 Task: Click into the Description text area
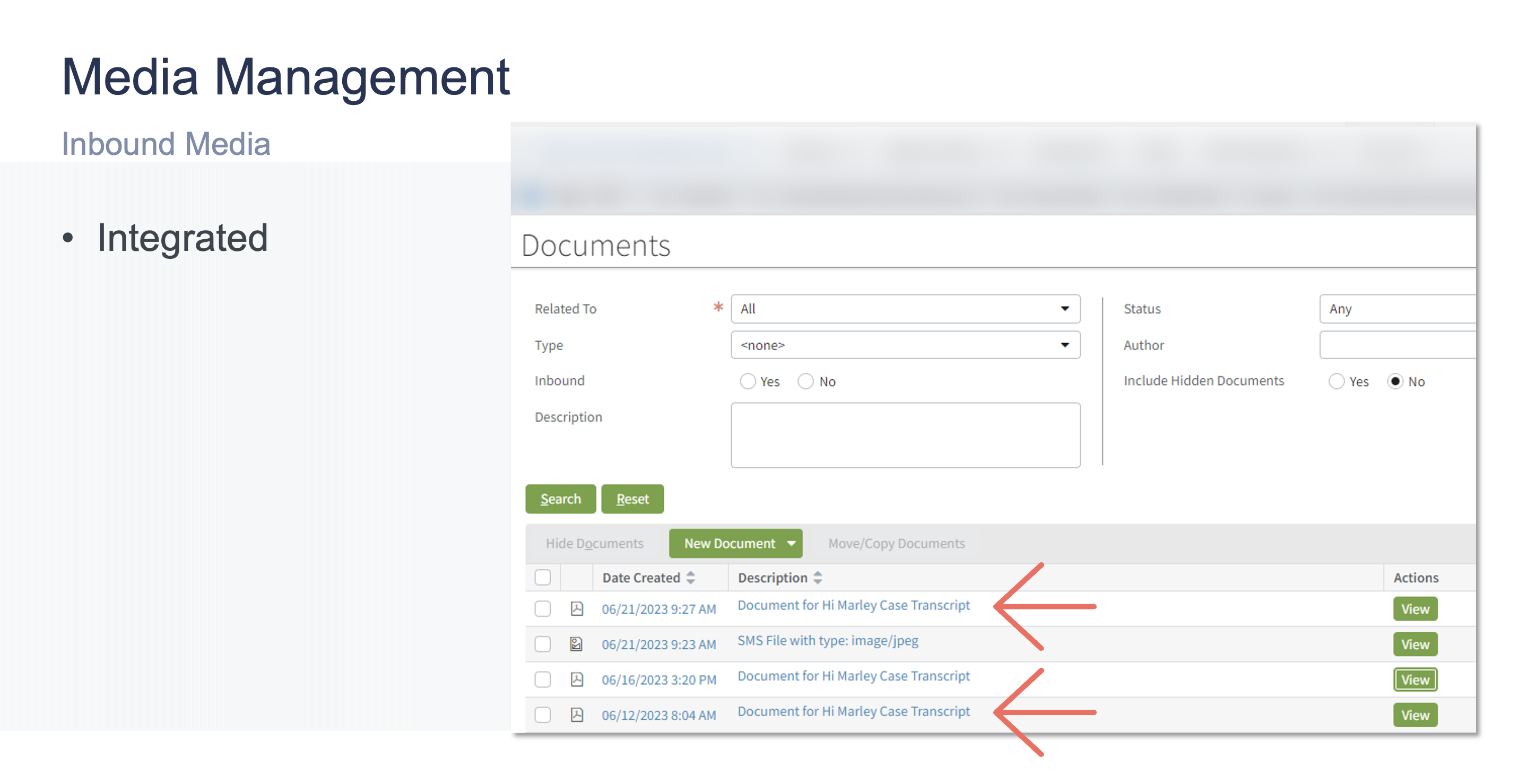[905, 435]
